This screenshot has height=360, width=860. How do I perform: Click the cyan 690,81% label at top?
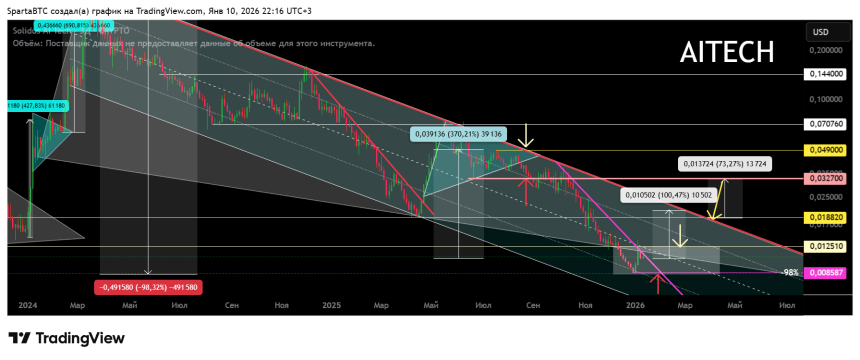coord(73,25)
